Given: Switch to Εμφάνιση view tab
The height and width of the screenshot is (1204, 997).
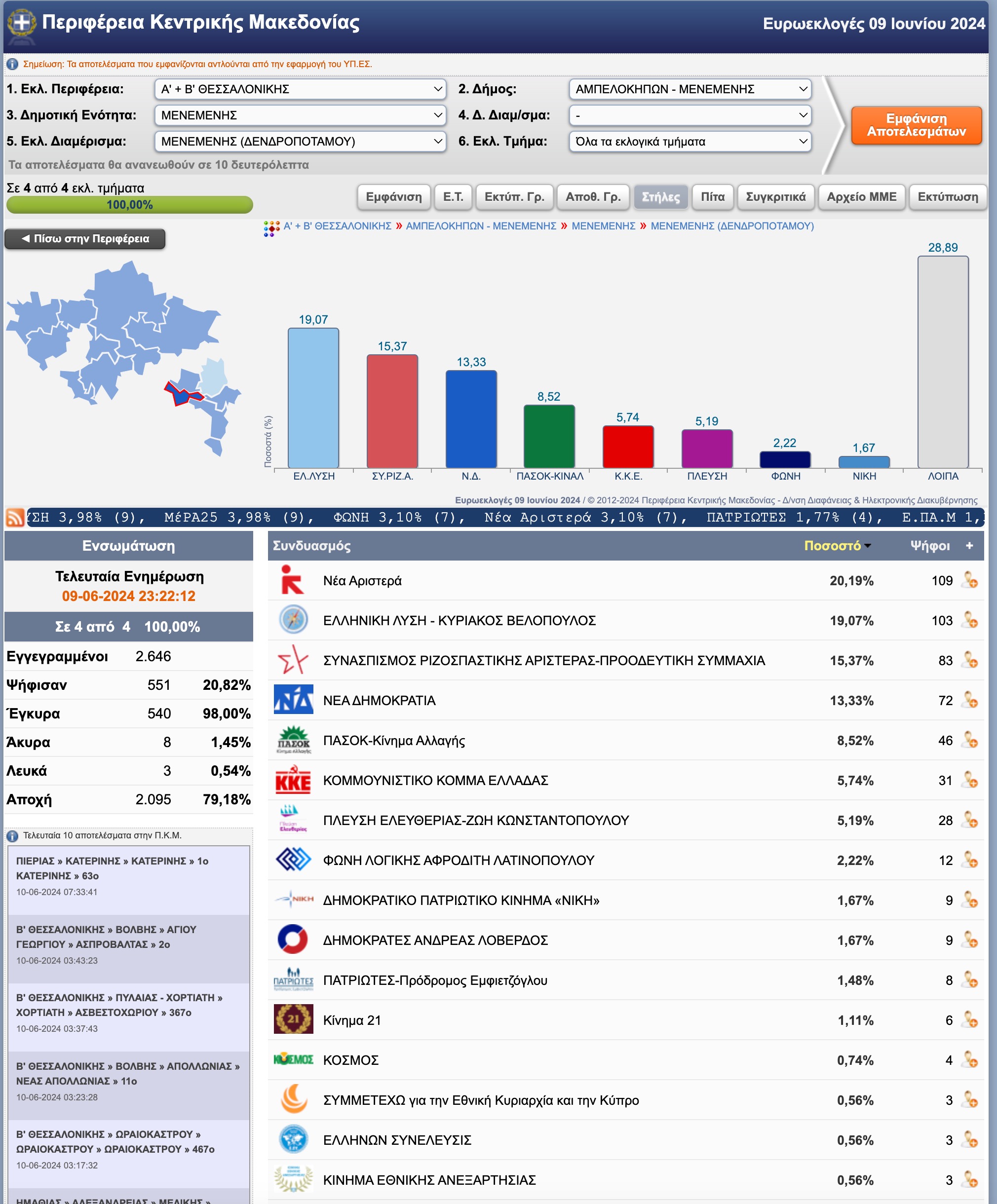Looking at the screenshot, I should tap(393, 197).
